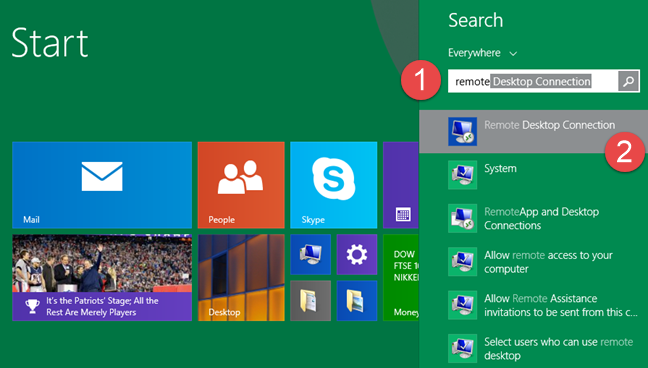Click the Remote Desktop Connection result text
This screenshot has width=648, height=368.
[x=550, y=125]
